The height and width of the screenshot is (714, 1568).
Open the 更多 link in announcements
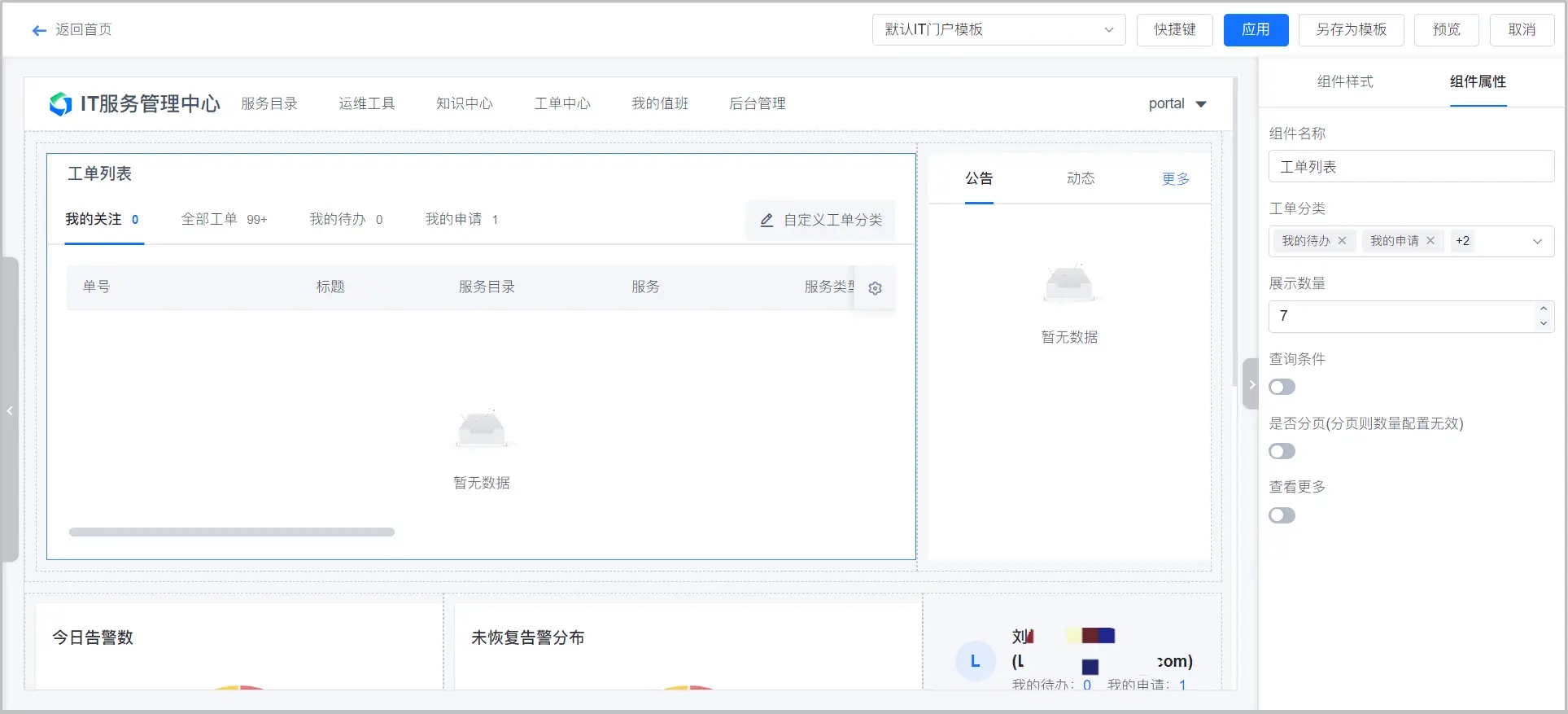(x=1175, y=179)
